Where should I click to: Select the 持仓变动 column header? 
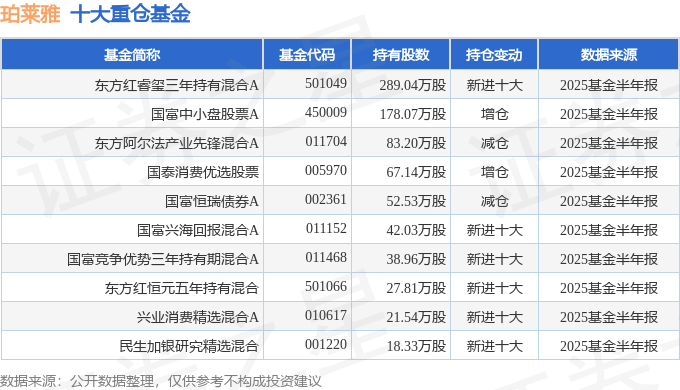pos(494,55)
